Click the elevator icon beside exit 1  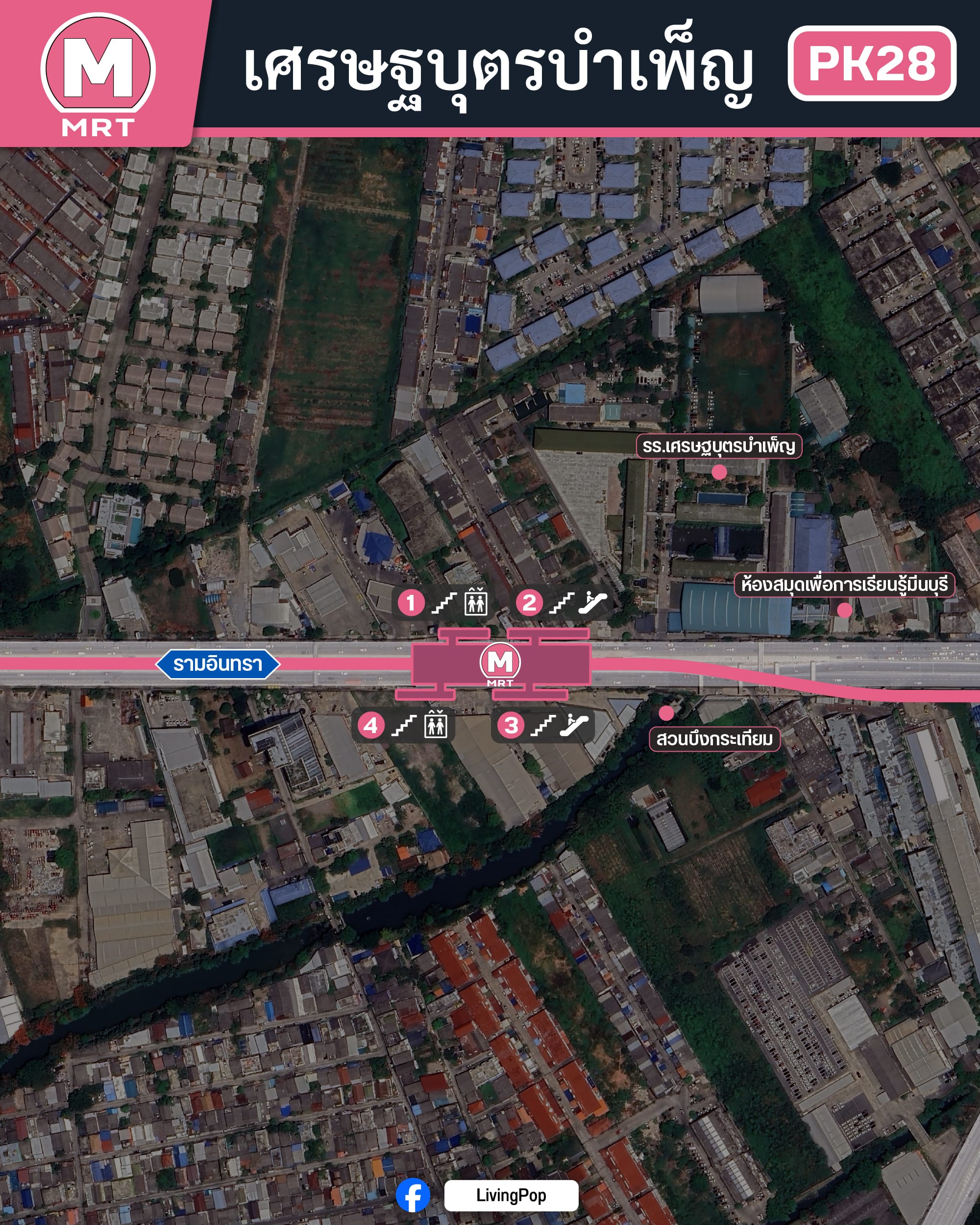click(x=475, y=602)
